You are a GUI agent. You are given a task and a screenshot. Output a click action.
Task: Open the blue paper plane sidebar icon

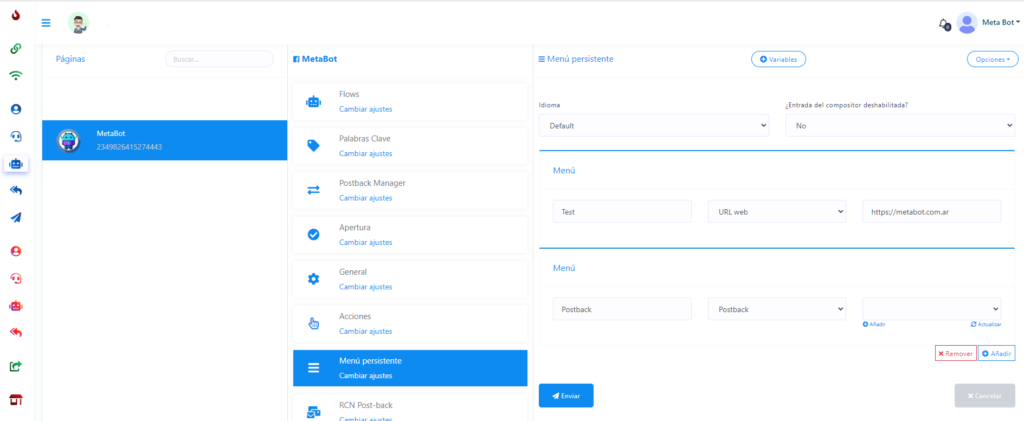(16, 218)
